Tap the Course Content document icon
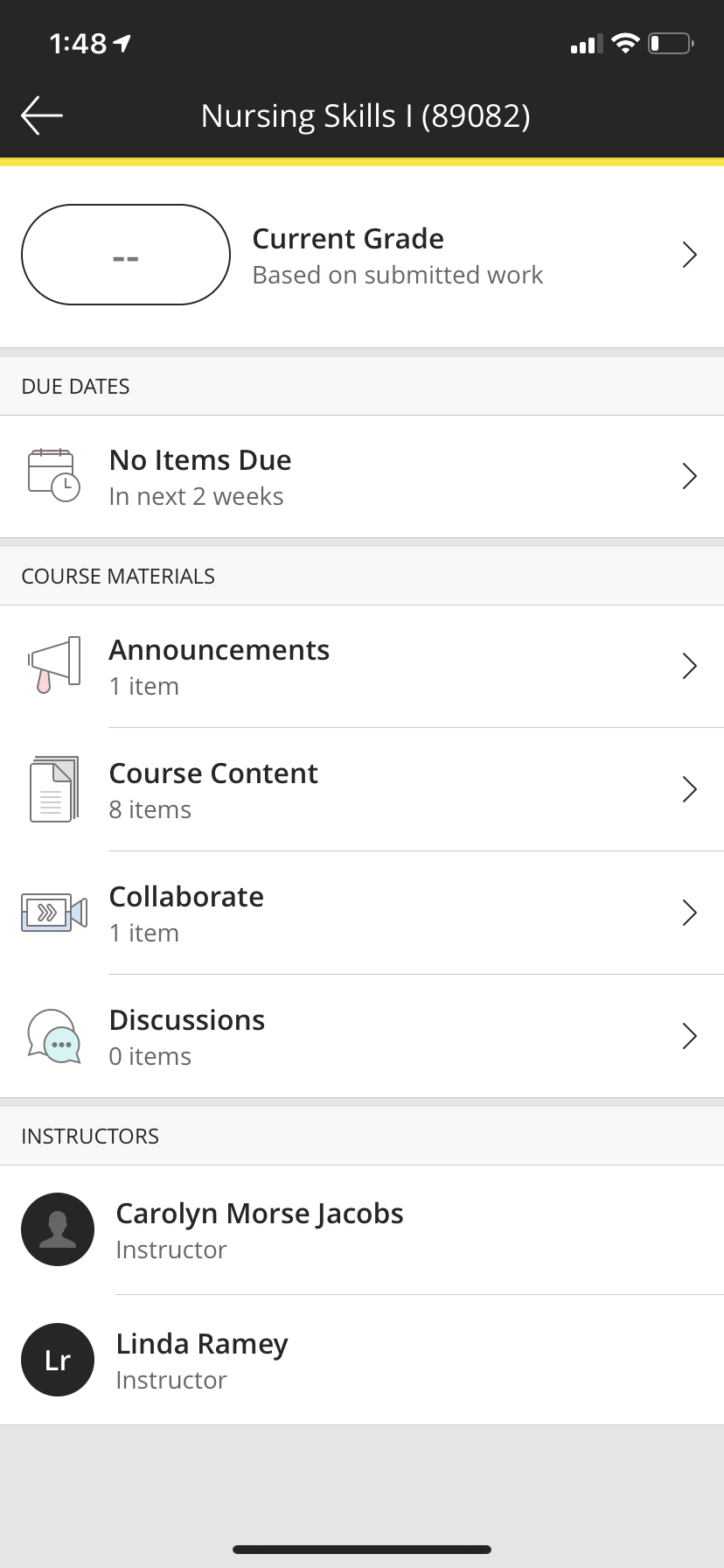The width and height of the screenshot is (724, 1568). 54,789
